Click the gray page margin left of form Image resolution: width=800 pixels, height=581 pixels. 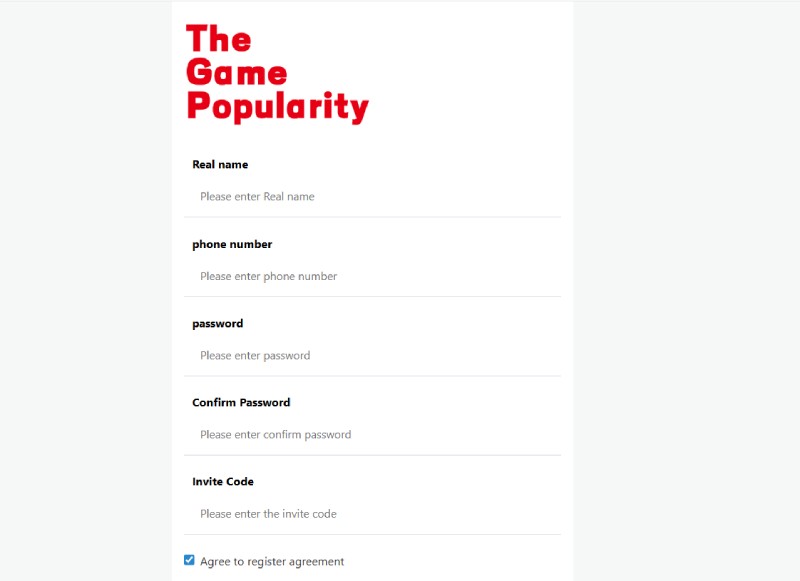[x=85, y=300]
